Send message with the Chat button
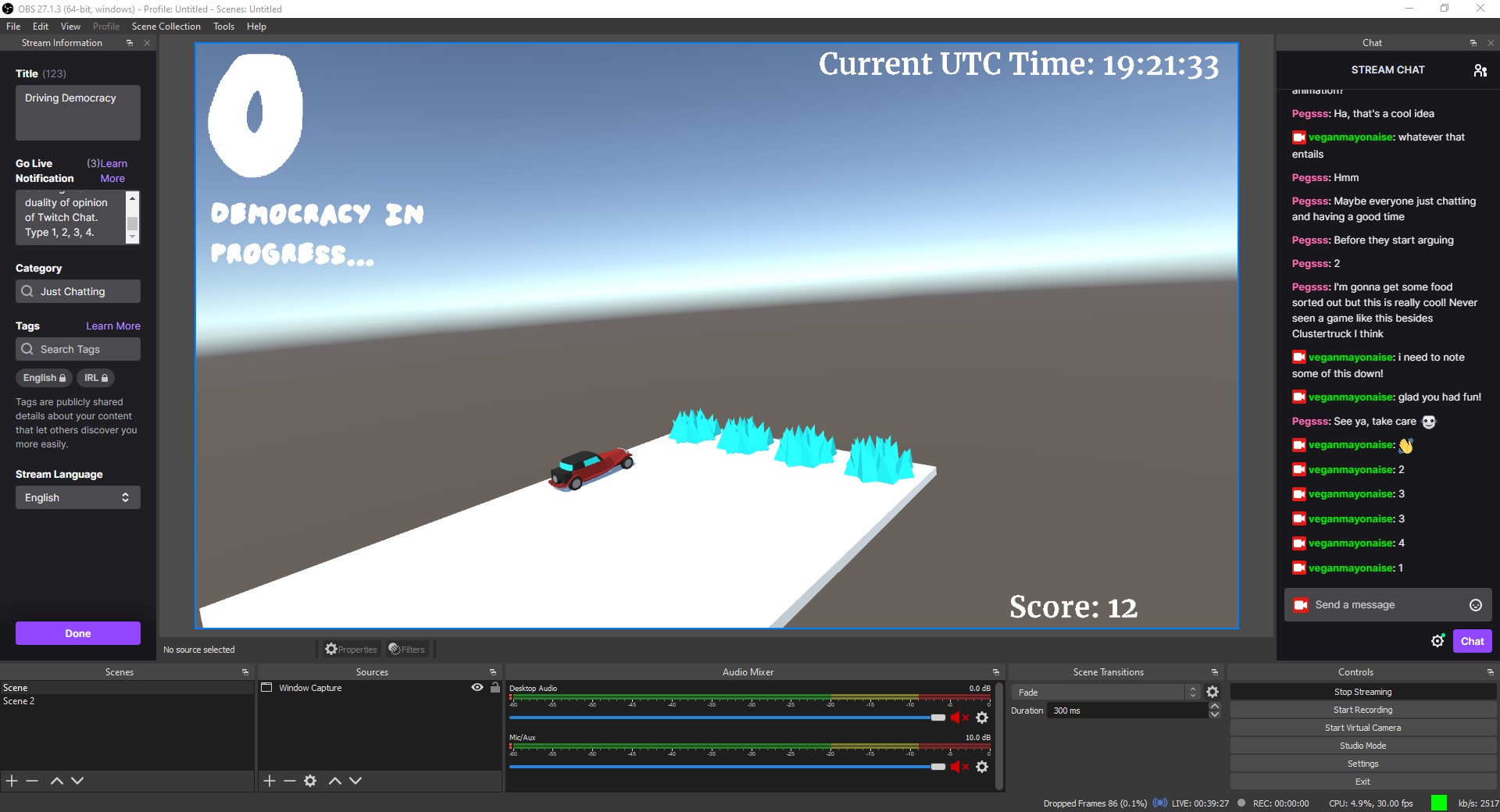This screenshot has height=812, width=1500. (1472, 641)
